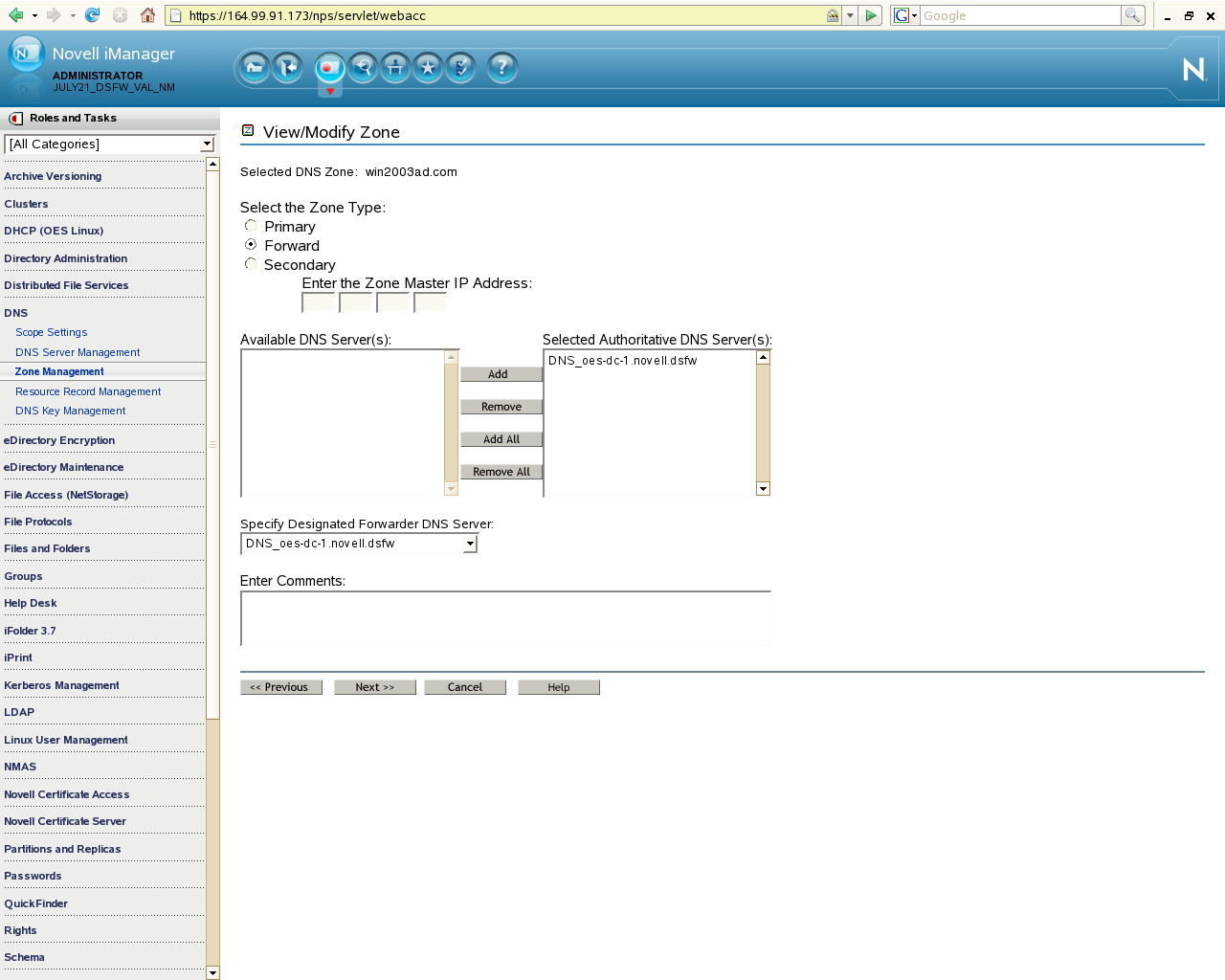This screenshot has width=1225, height=980.
Task: Open the View Objects magnifier icon
Action: 363,67
